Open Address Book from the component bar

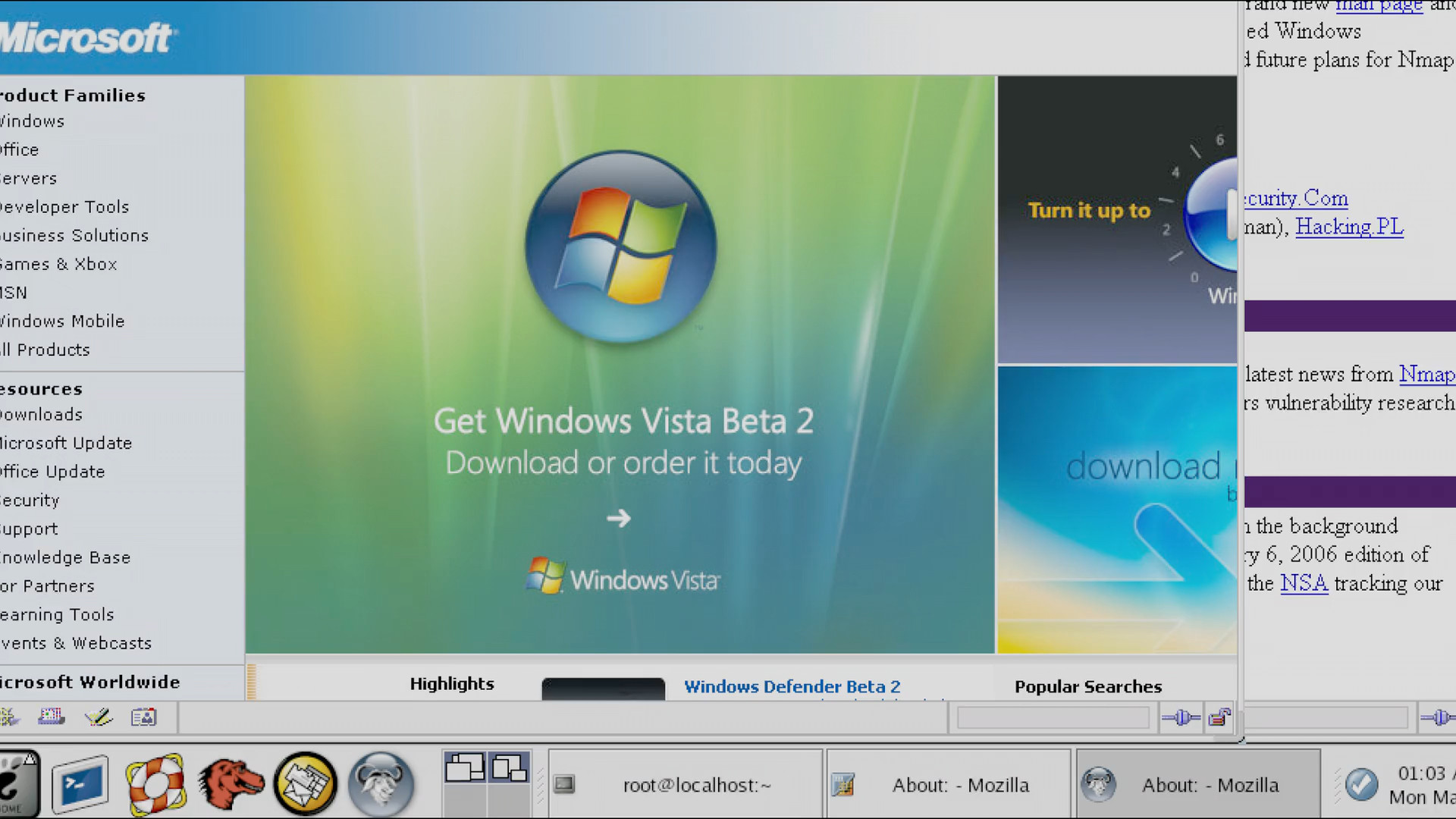(x=143, y=717)
